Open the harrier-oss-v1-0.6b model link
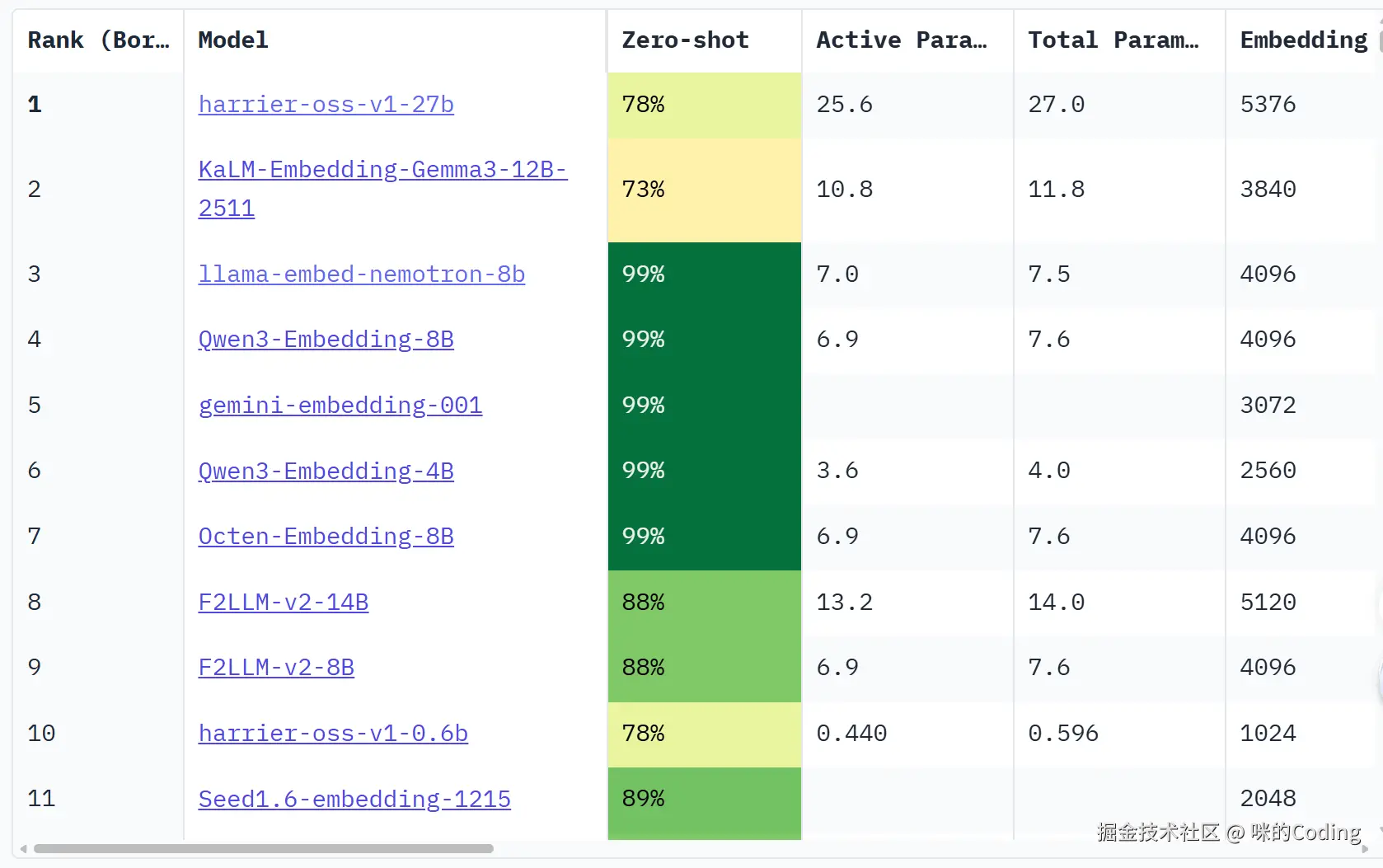This screenshot has height=868, width=1383. pyautogui.click(x=333, y=734)
